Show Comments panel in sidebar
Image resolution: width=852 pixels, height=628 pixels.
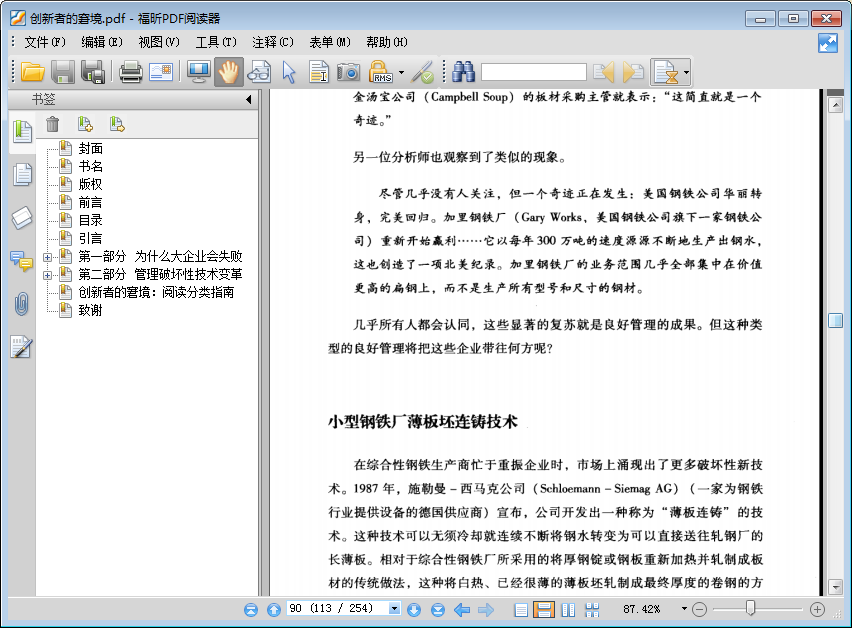click(22, 261)
